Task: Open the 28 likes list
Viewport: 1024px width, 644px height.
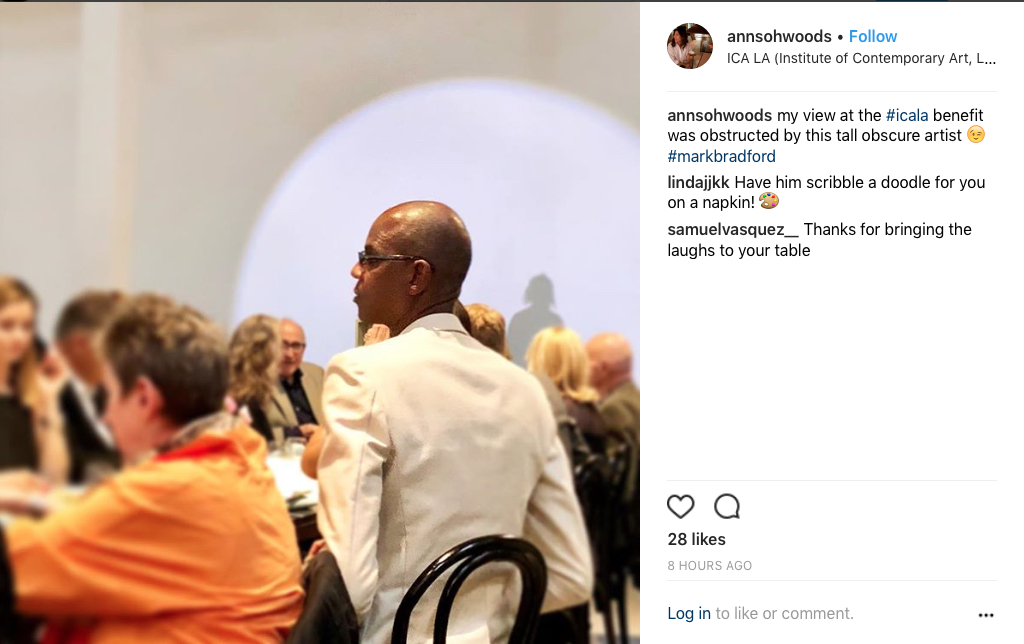Action: pos(696,539)
